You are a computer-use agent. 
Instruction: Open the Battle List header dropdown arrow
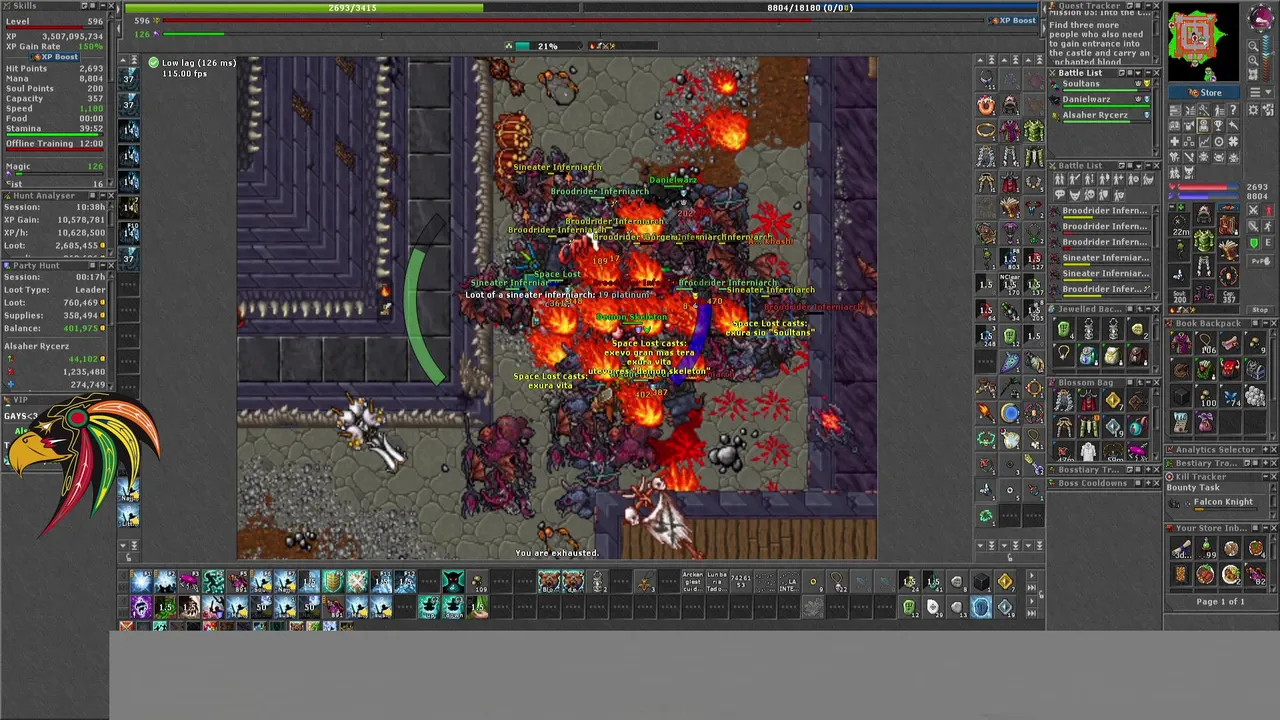point(1138,73)
